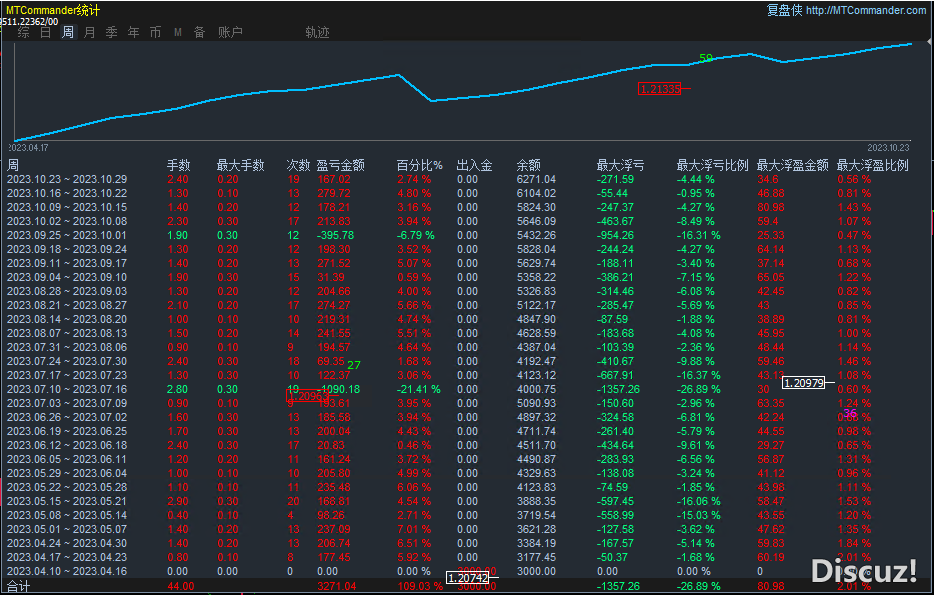Open the 季 quarterly statistics tab
The image size is (934, 595).
pos(112,32)
